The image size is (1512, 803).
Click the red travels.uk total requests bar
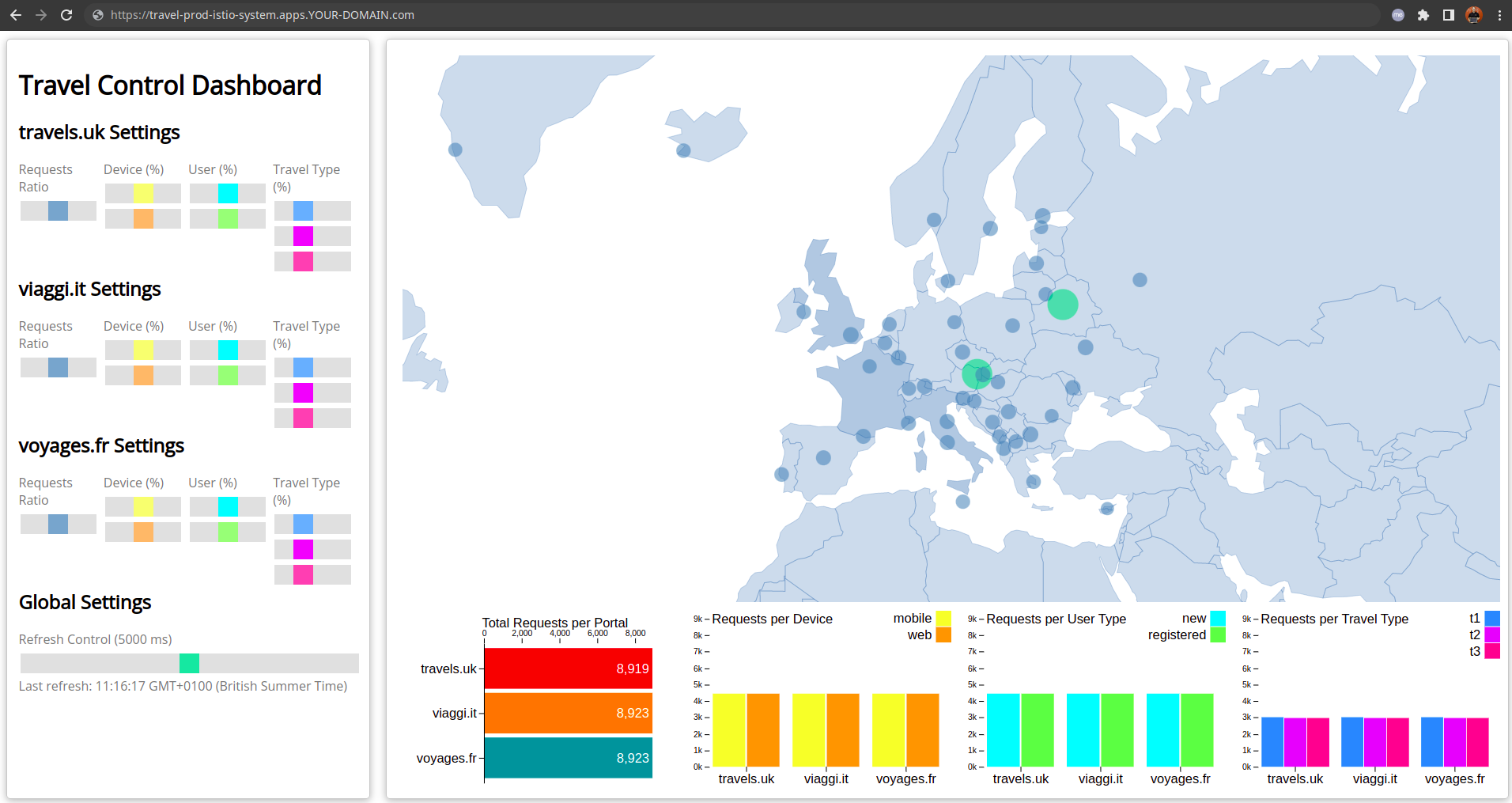pyautogui.click(x=568, y=669)
